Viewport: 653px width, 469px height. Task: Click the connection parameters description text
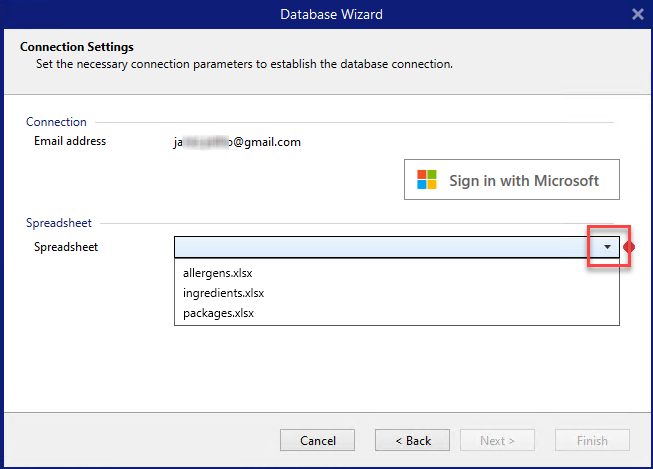pos(243,64)
